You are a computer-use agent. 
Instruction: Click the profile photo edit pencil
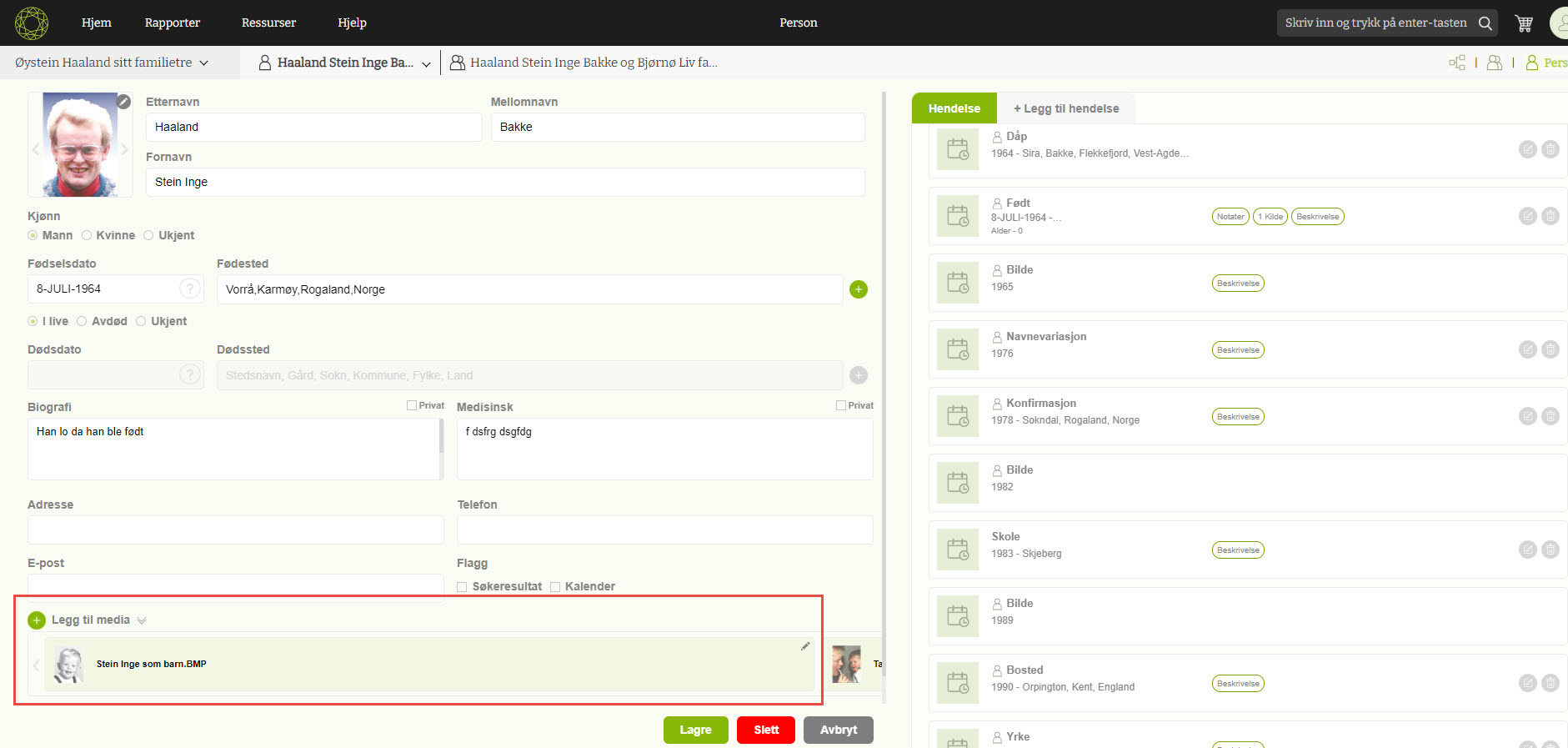(x=123, y=102)
